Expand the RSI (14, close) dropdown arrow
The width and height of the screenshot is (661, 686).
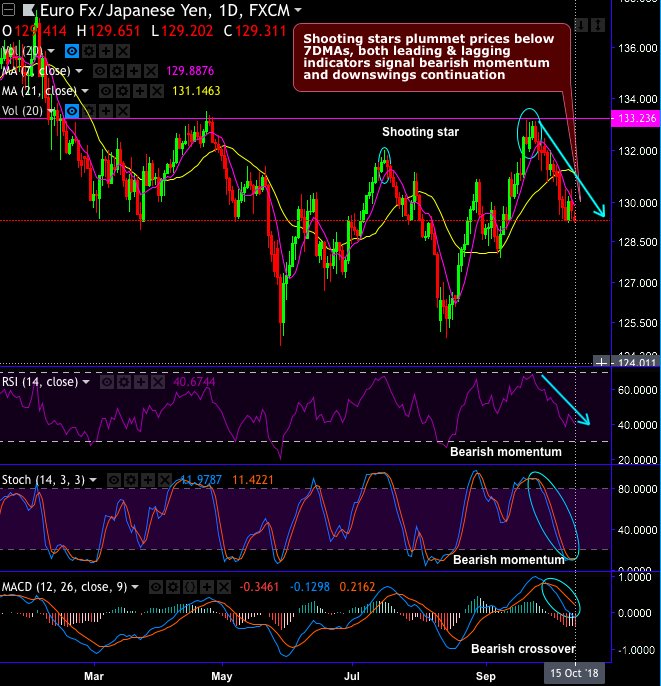(86, 382)
